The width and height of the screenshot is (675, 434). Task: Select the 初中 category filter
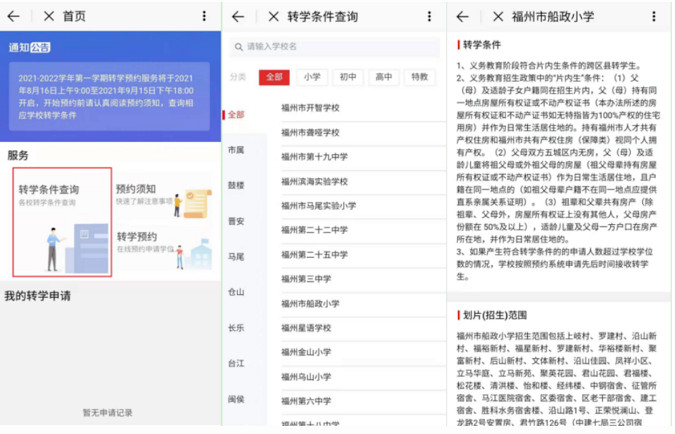(x=348, y=77)
